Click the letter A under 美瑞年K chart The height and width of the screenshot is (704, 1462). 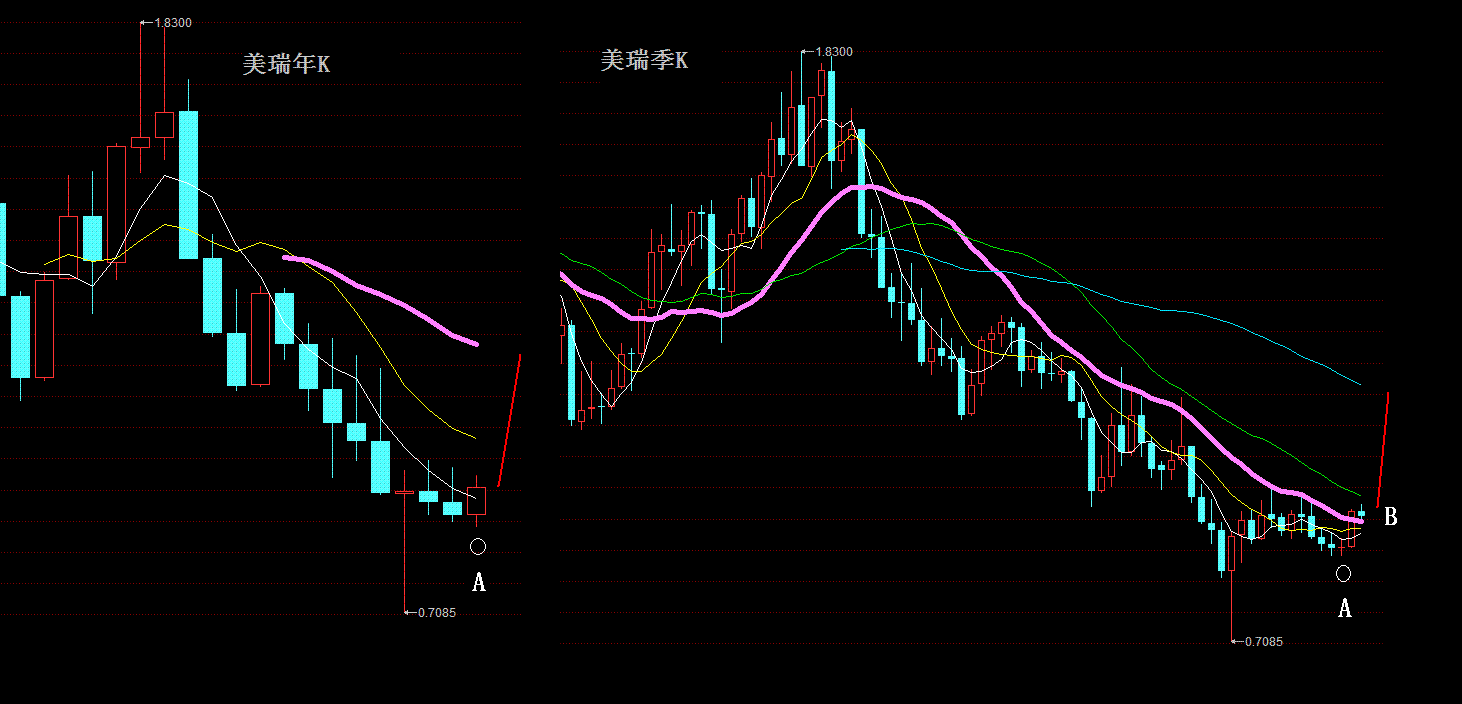pos(478,582)
